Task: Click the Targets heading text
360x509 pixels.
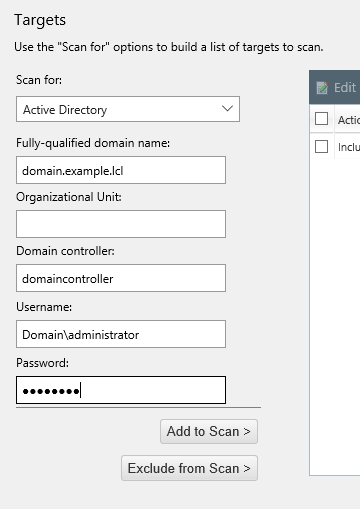Action: tap(40, 20)
